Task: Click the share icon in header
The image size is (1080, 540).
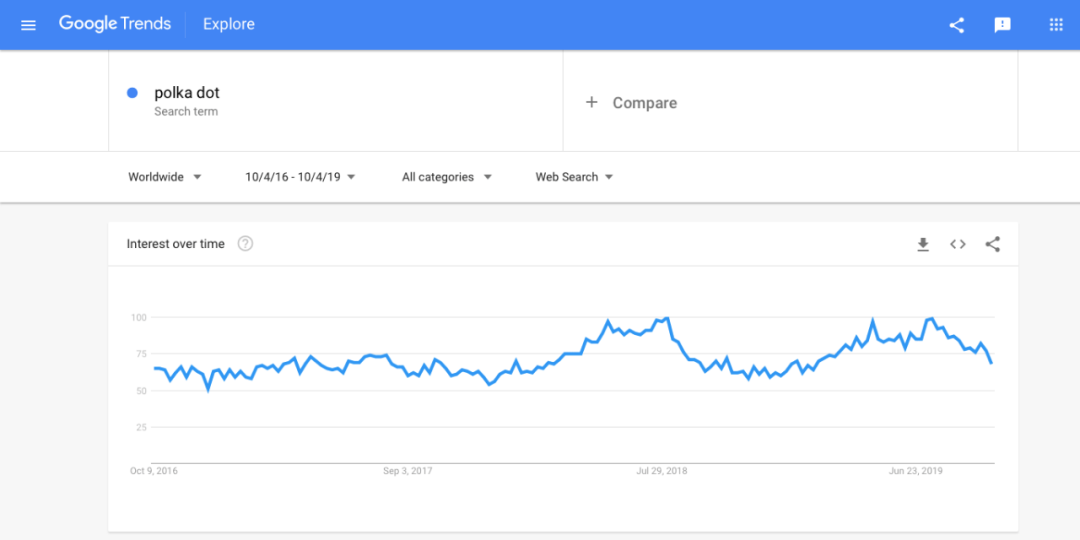Action: (957, 25)
